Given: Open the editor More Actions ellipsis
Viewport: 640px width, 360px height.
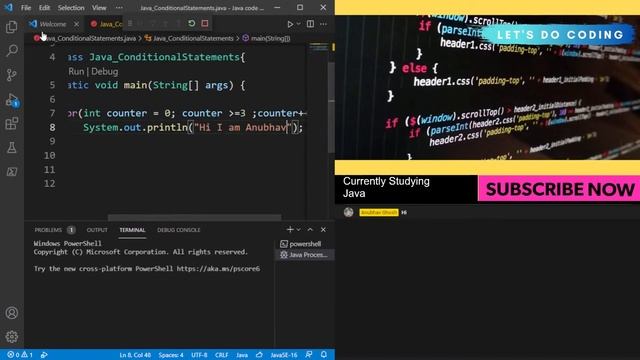Looking at the screenshot, I should [323, 24].
